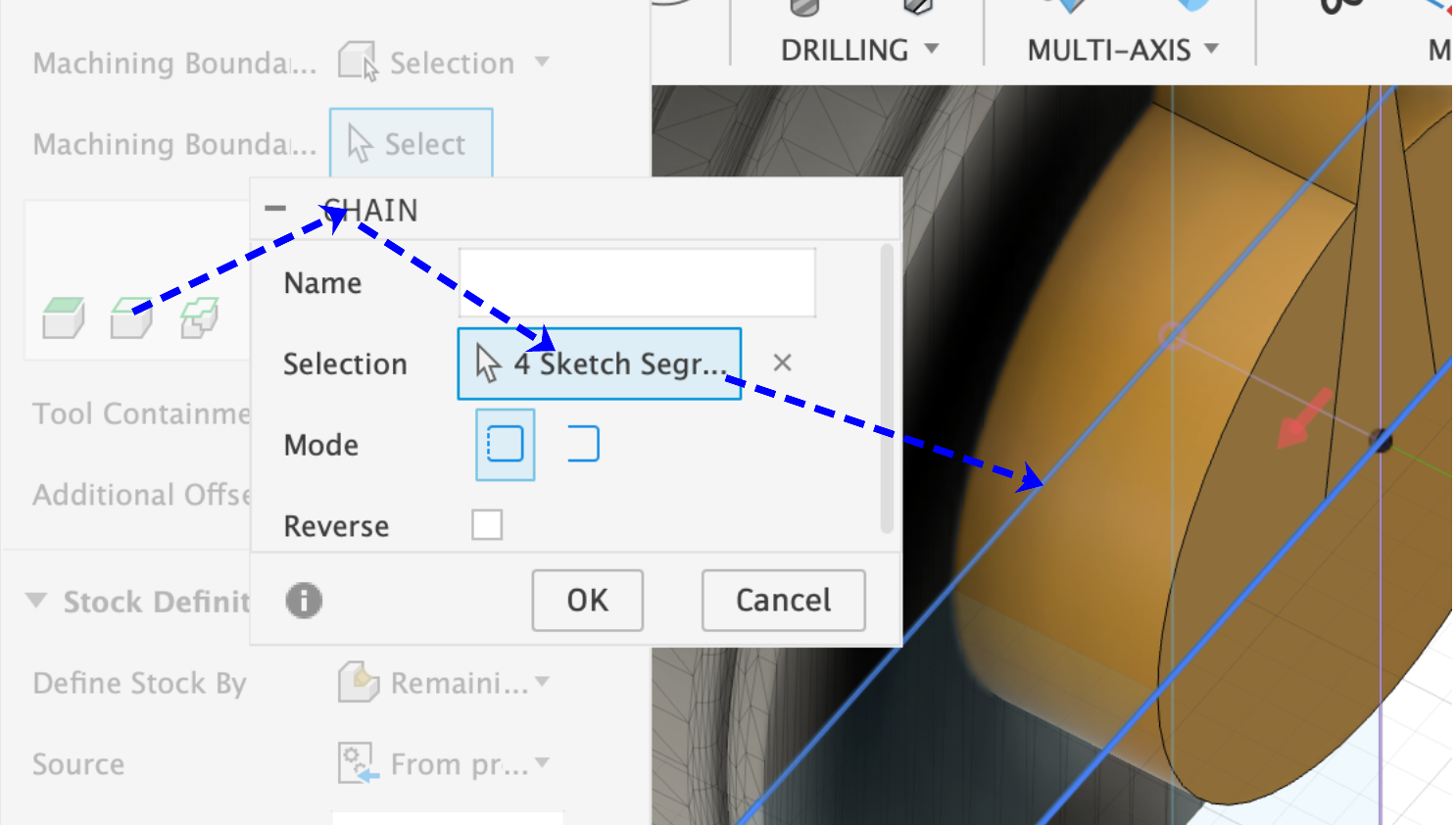The width and height of the screenshot is (1456, 825).
Task: Click the red direction arrow in viewport
Action: click(x=1304, y=418)
